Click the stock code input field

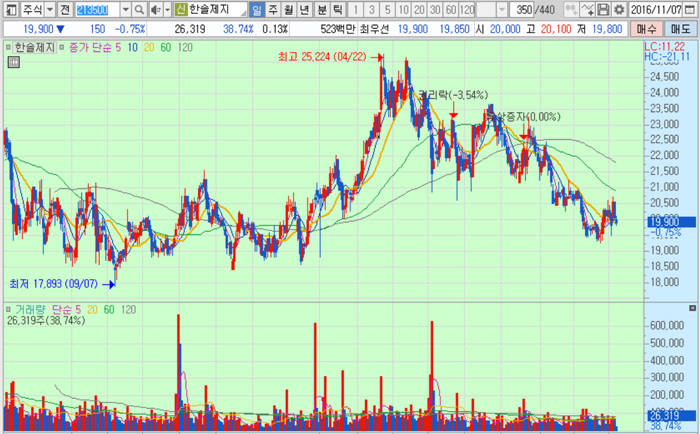click(x=97, y=9)
